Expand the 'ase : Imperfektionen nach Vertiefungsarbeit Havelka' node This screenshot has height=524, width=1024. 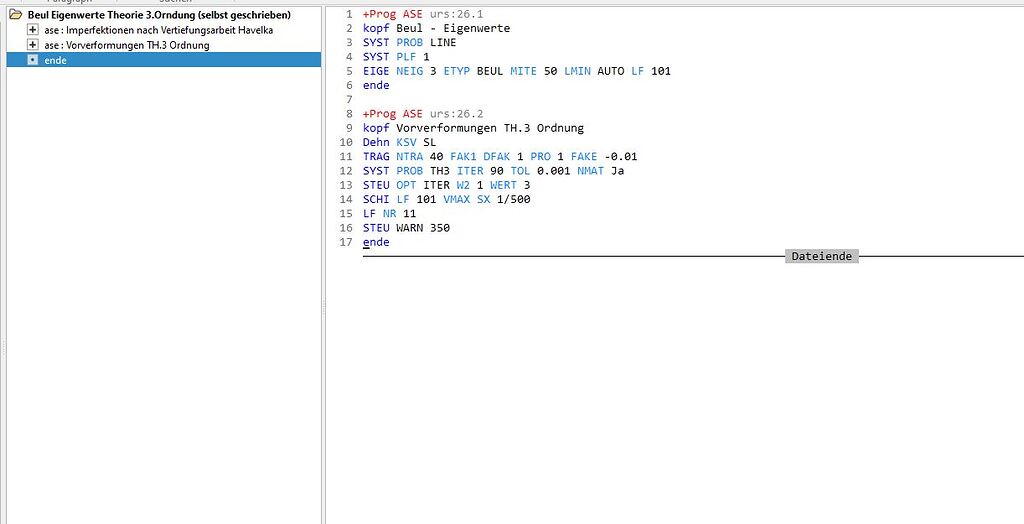click(33, 30)
